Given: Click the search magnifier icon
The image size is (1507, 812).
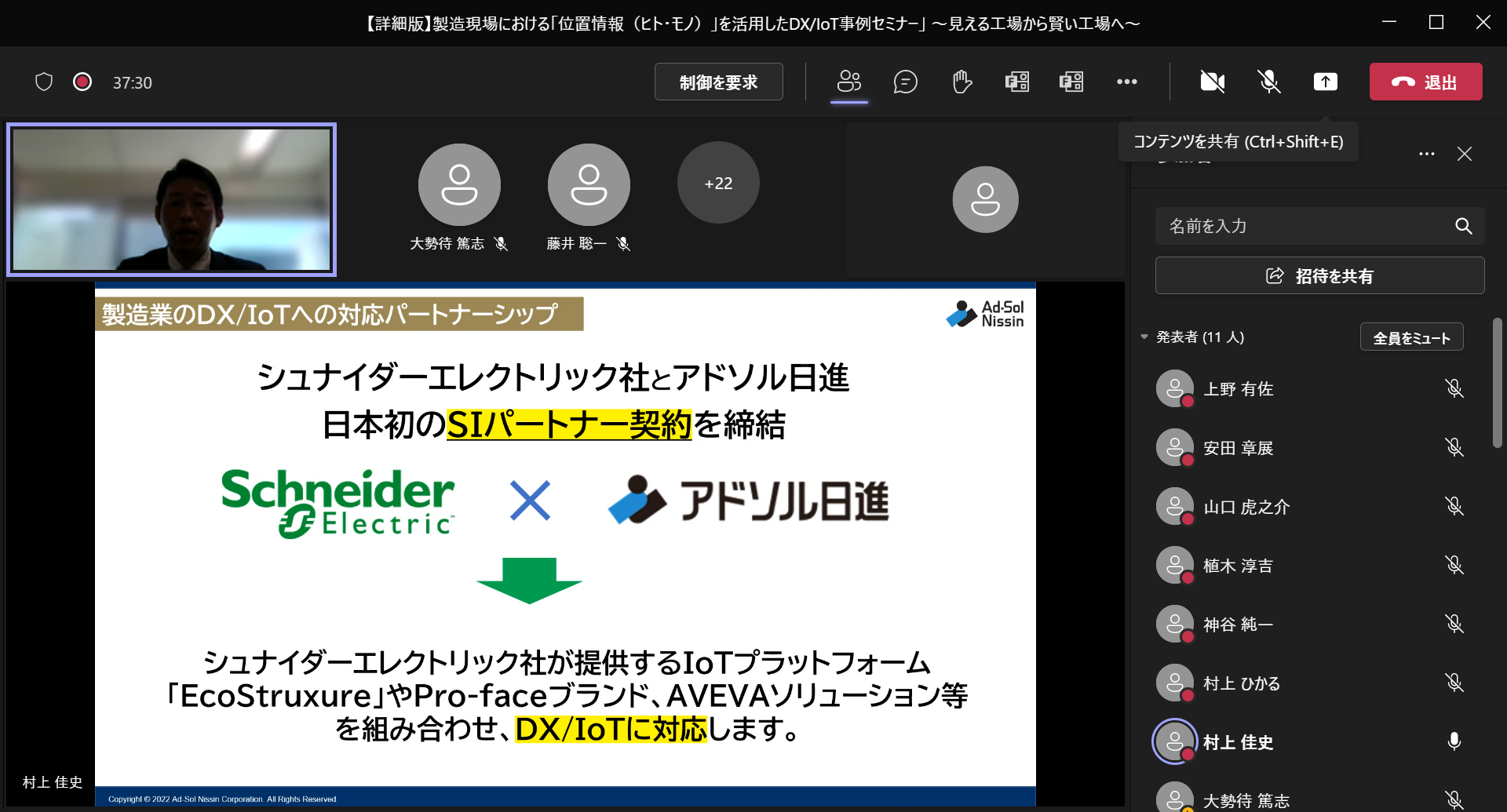Looking at the screenshot, I should point(1463,226).
